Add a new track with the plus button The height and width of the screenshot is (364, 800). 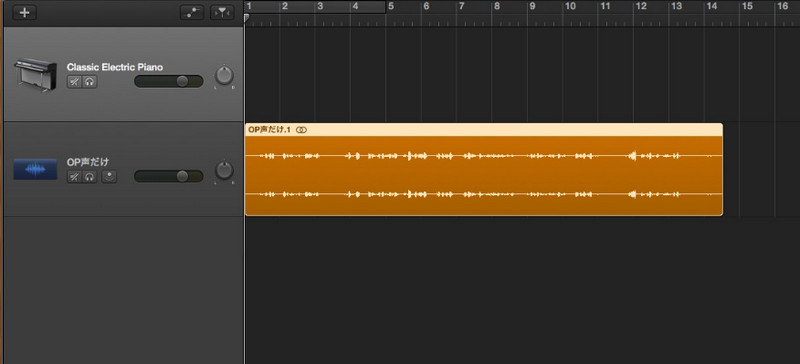[x=24, y=12]
